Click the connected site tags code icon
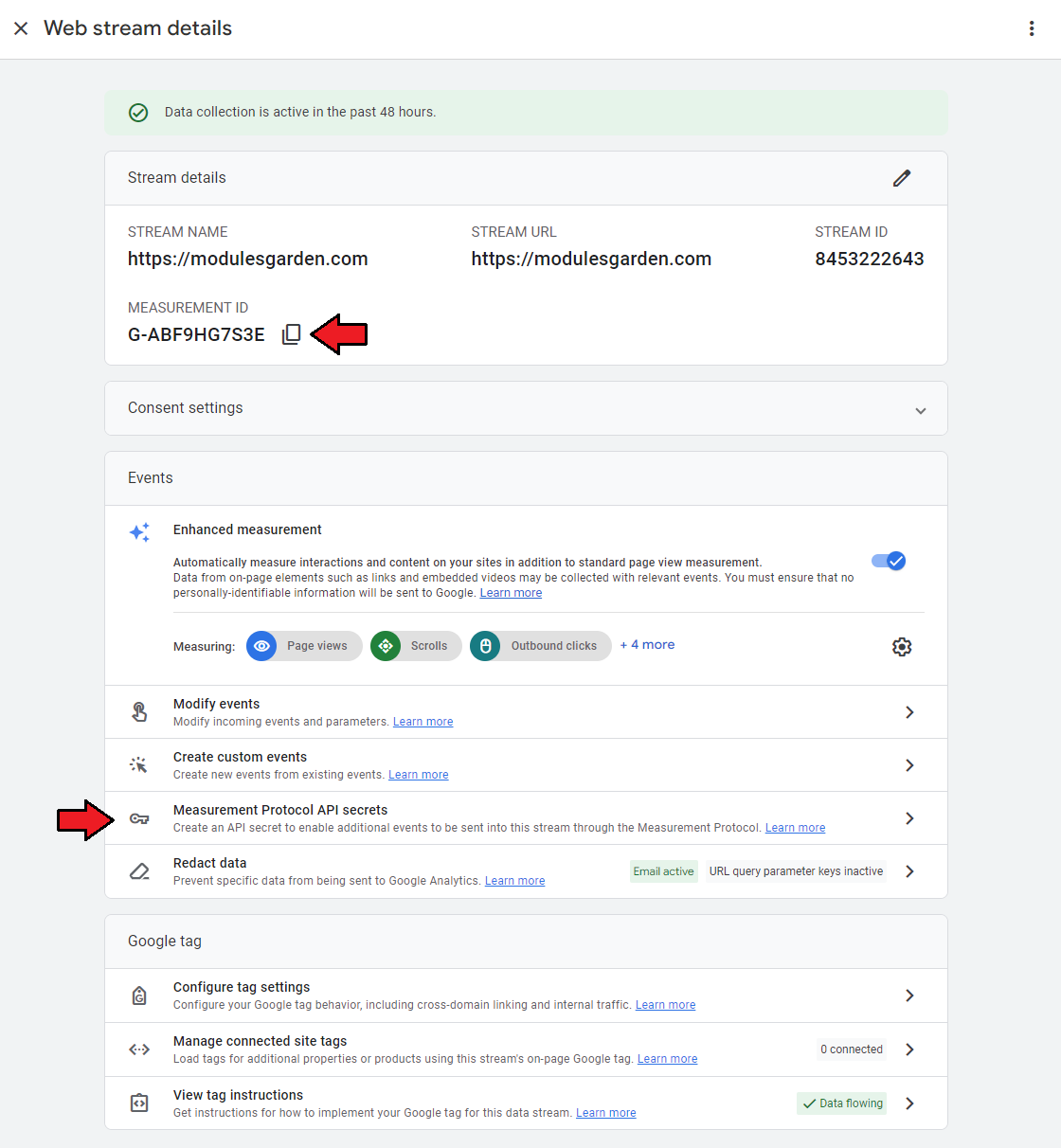Image resolution: width=1061 pixels, height=1148 pixels. pos(139,1049)
